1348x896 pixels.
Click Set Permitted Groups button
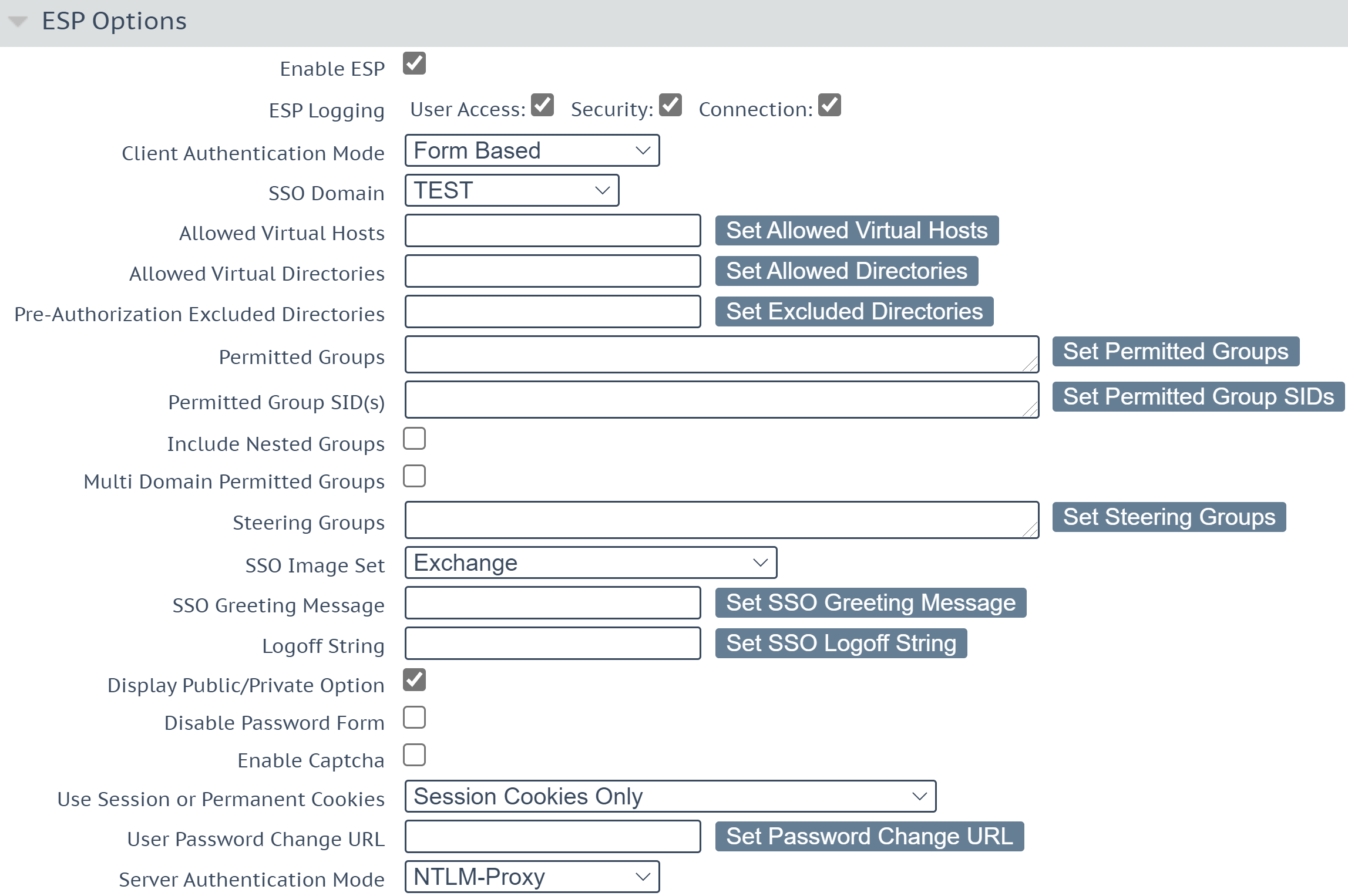(1175, 352)
